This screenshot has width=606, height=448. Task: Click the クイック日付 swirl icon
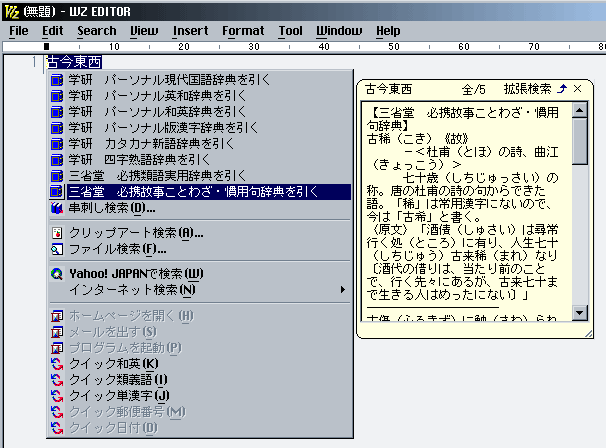pos(57,428)
